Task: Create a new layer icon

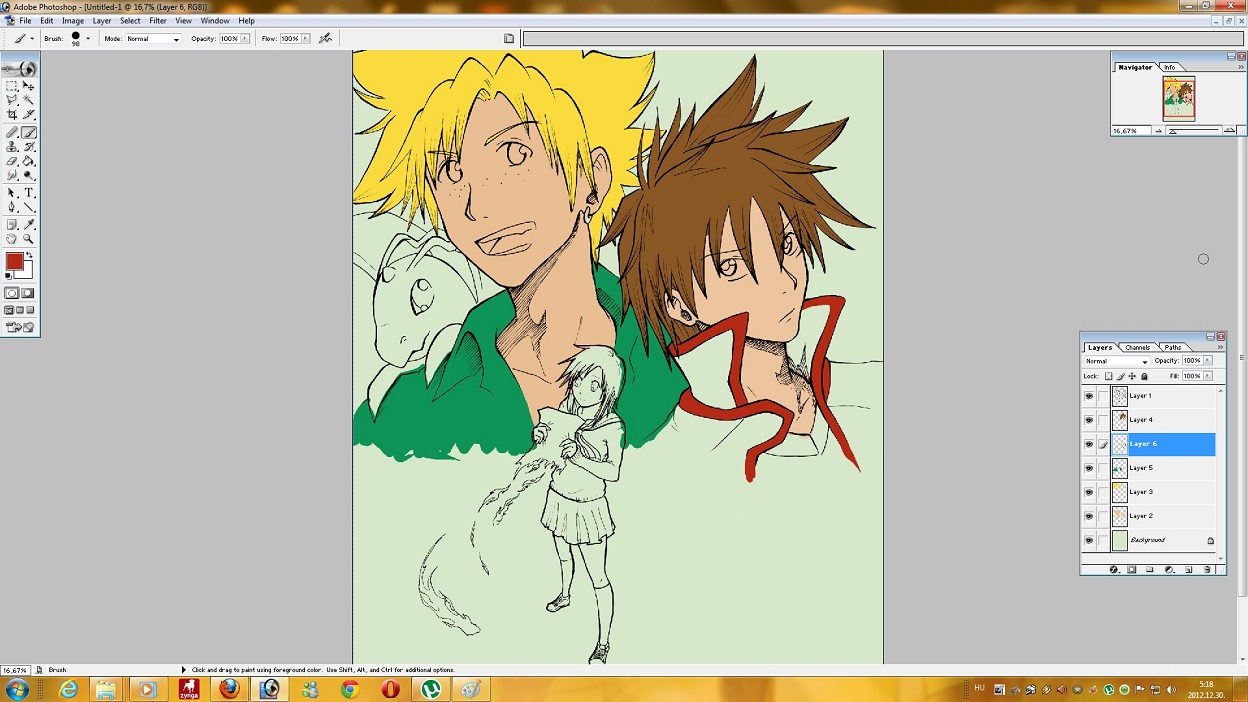Action: click(1189, 569)
